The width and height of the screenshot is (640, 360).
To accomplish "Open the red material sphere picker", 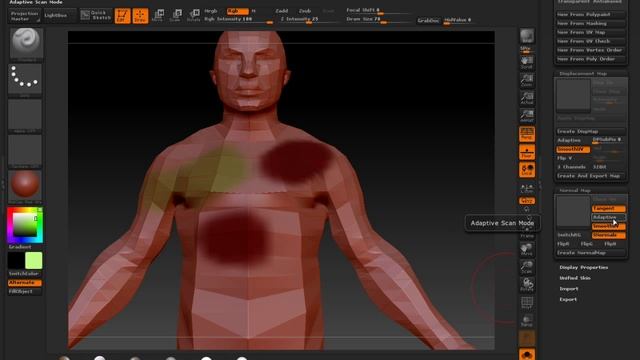I will [25, 186].
